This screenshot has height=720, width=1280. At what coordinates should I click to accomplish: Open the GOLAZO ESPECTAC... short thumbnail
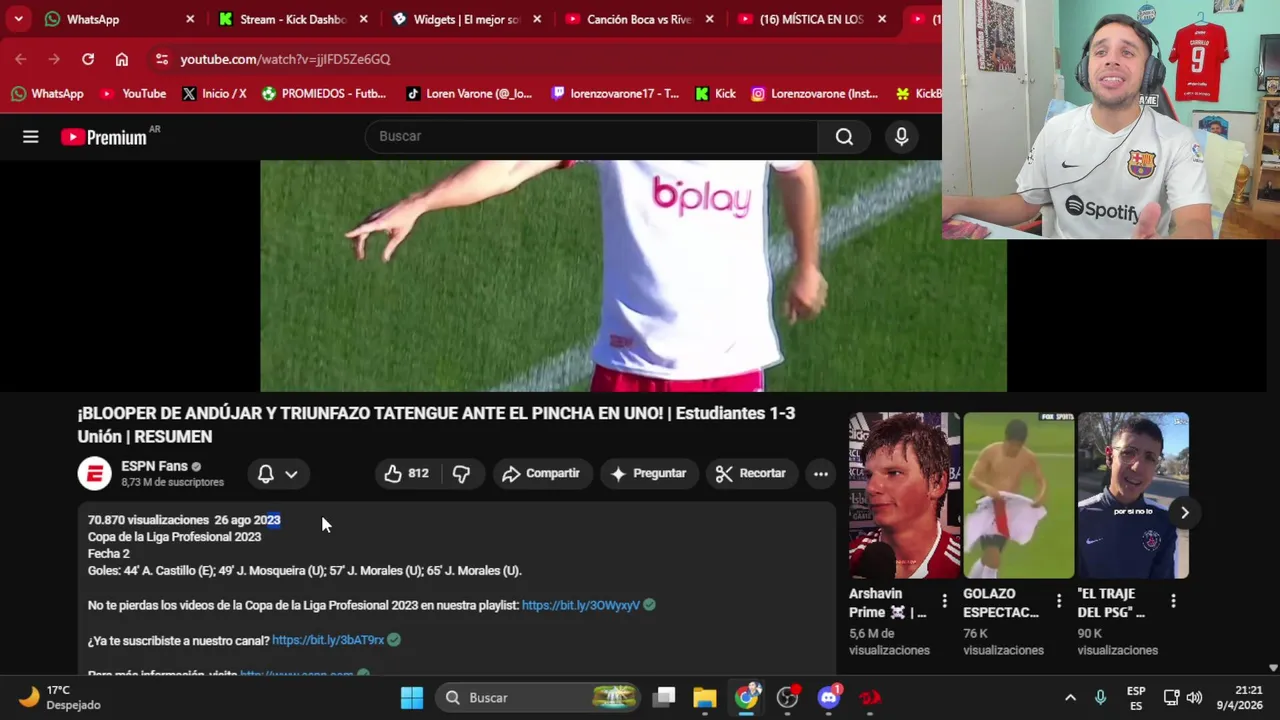coord(1018,495)
